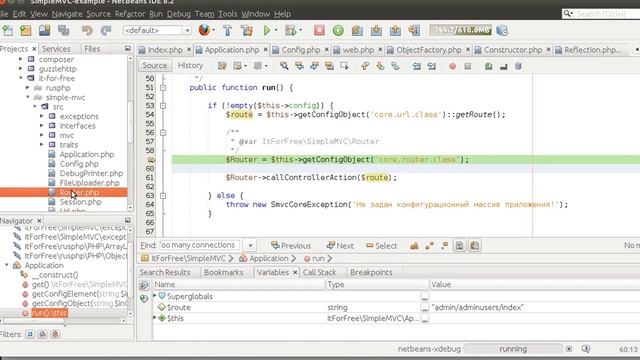This screenshot has width=640, height=360.
Task: Switch to the Breakpoints tab
Action: [371, 272]
